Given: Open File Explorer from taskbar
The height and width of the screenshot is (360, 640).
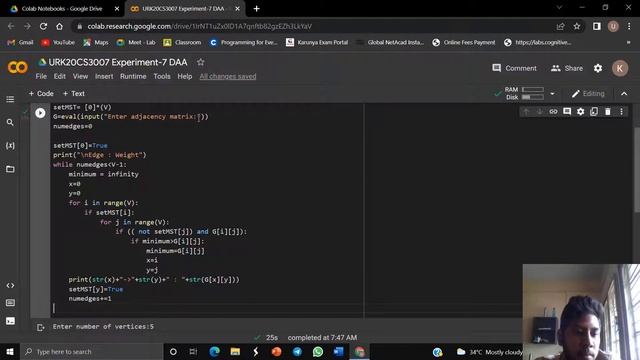Looking at the screenshot, I should 235,351.
